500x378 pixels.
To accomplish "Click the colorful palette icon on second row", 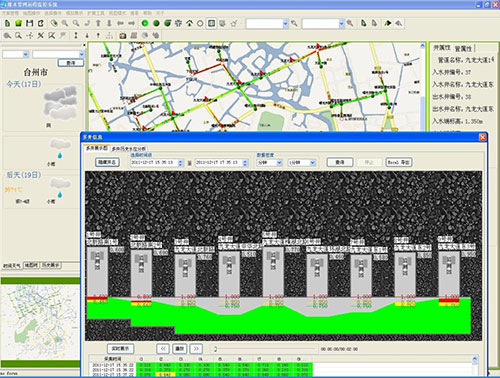I will 123,35.
